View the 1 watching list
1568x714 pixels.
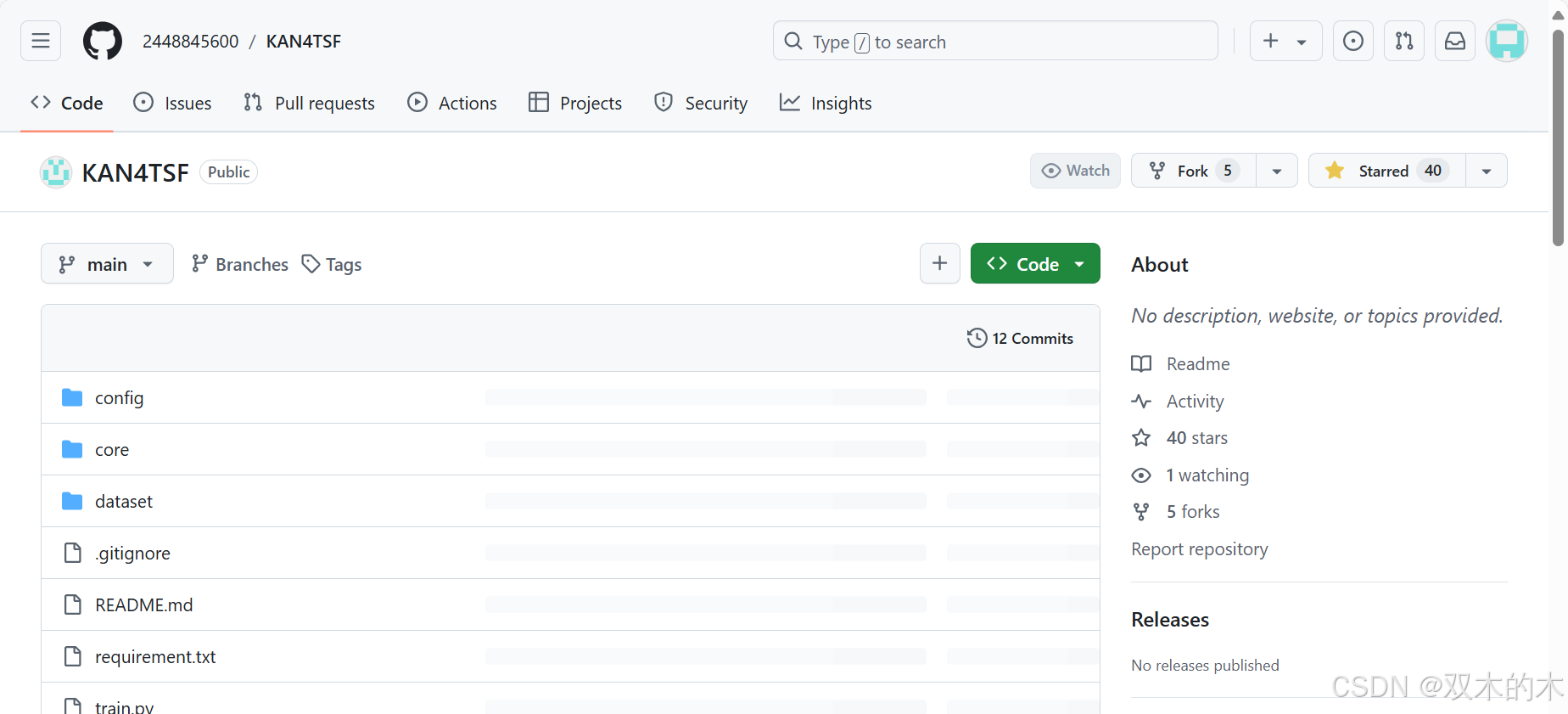tap(1190, 475)
